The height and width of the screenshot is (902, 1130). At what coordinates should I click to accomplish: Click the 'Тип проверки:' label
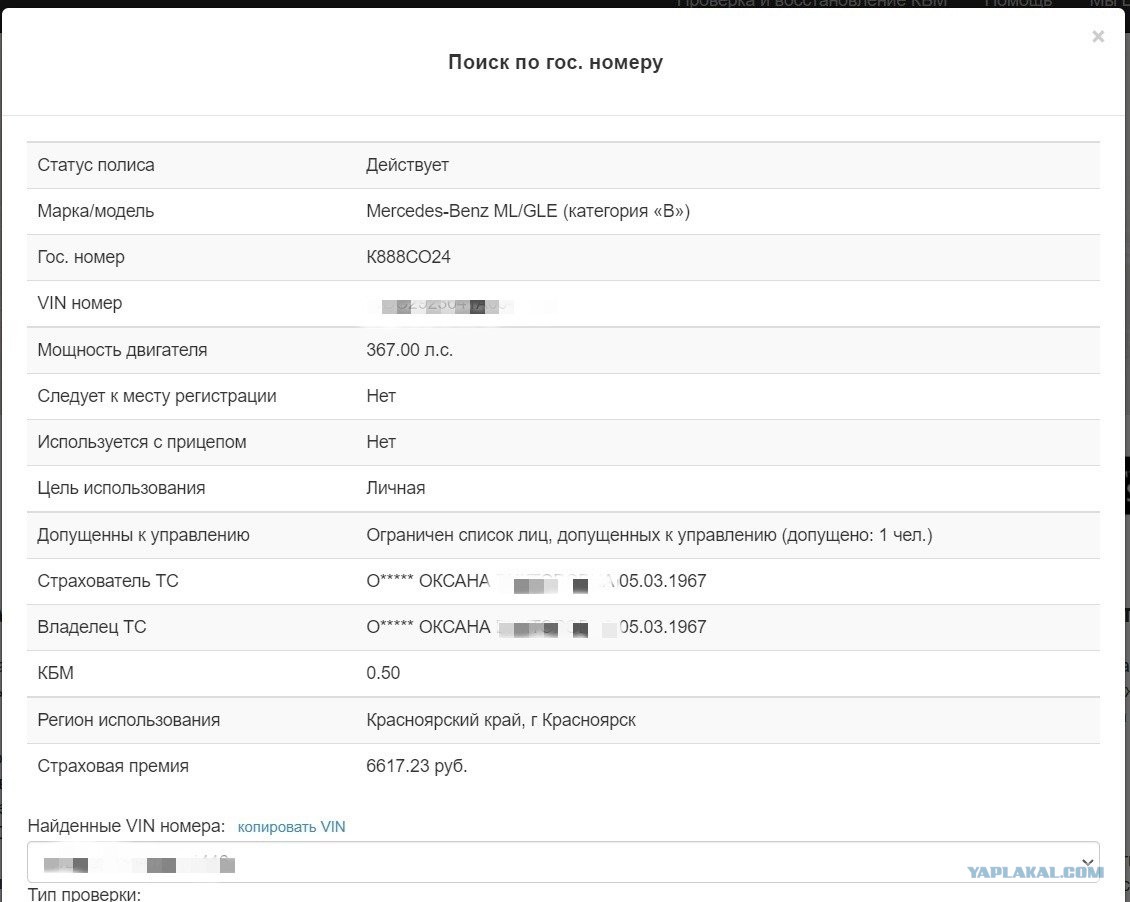point(84,895)
